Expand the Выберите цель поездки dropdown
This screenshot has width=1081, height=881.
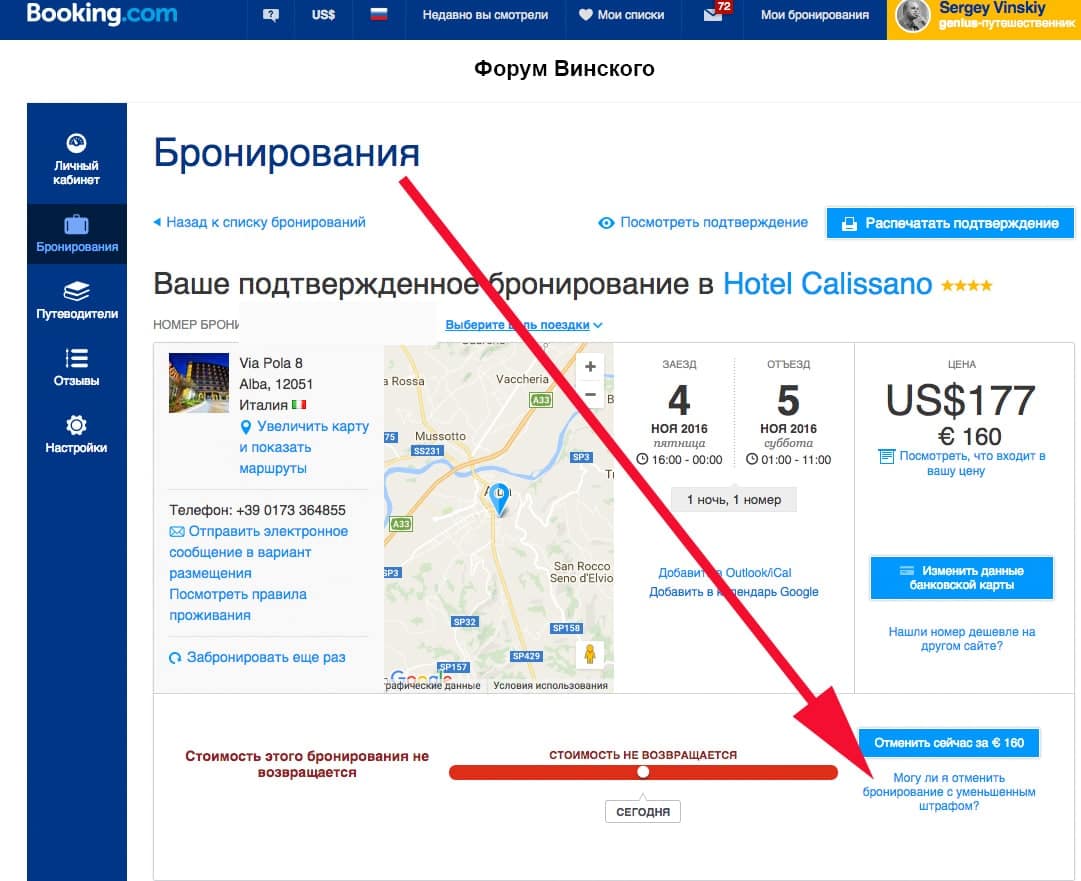tap(524, 325)
